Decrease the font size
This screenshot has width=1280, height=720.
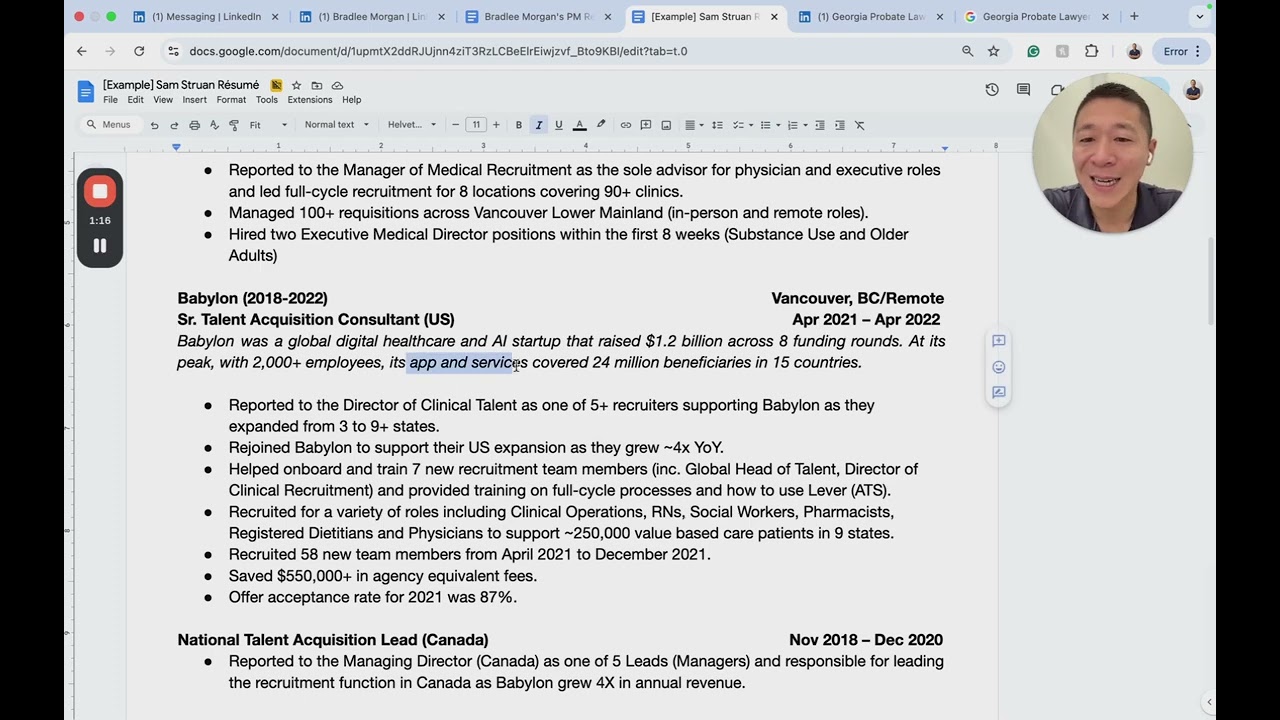point(455,125)
